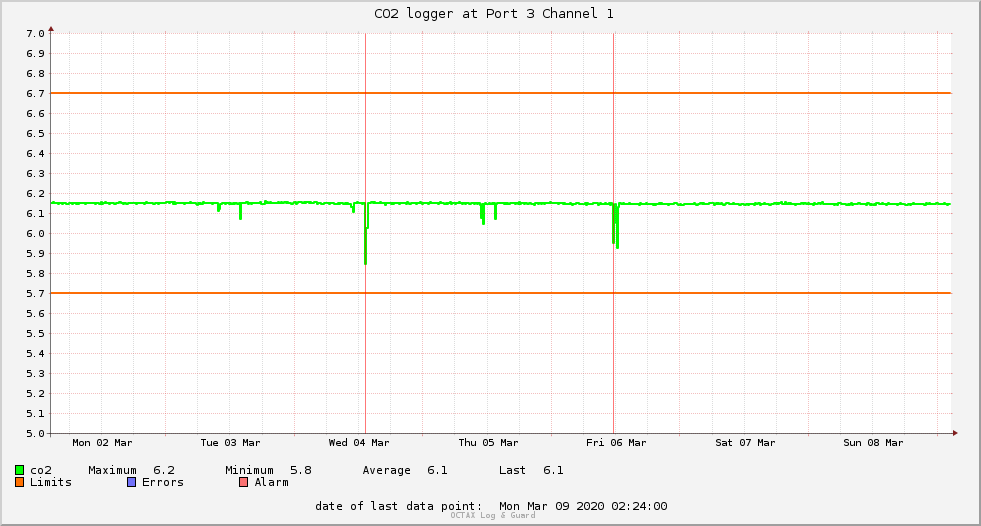Click the green co2 legend swatch
981x526 pixels.
tap(19, 470)
